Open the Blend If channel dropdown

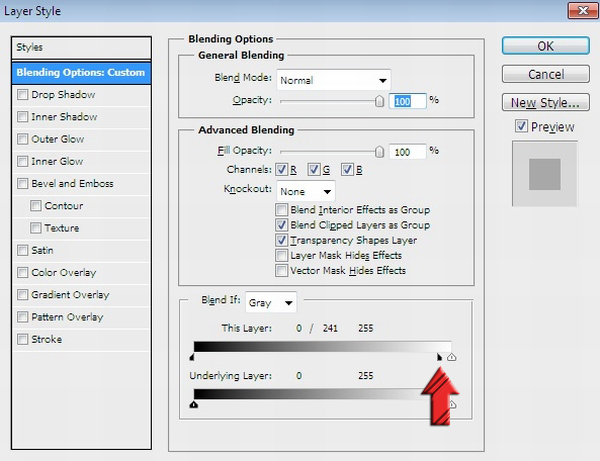tap(274, 302)
